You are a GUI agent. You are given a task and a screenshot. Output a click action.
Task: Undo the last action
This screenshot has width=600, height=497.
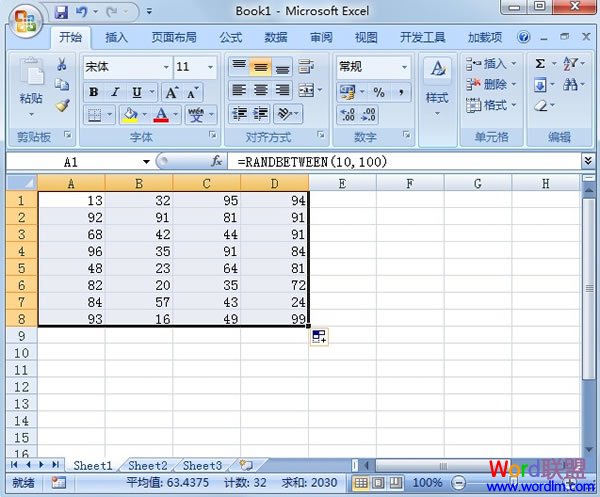[x=81, y=12]
